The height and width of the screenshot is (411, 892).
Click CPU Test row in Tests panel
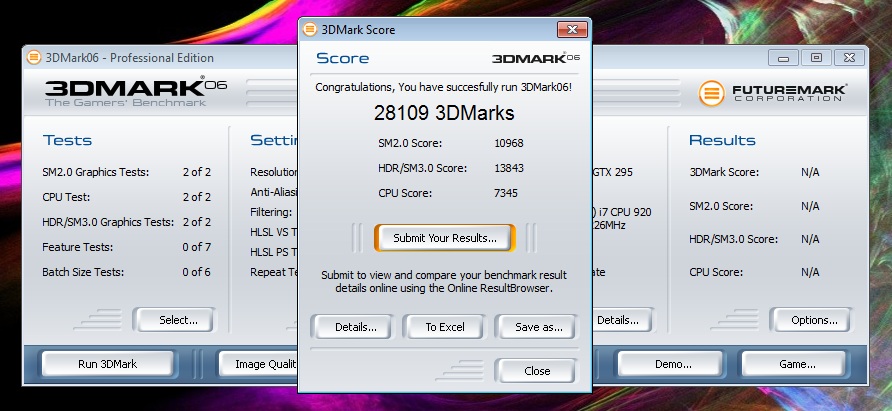coord(126,197)
